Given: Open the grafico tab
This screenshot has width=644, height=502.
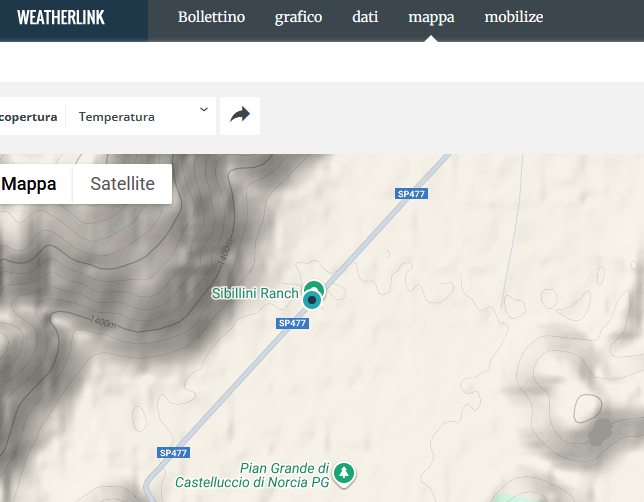Looking at the screenshot, I should (x=299, y=17).
